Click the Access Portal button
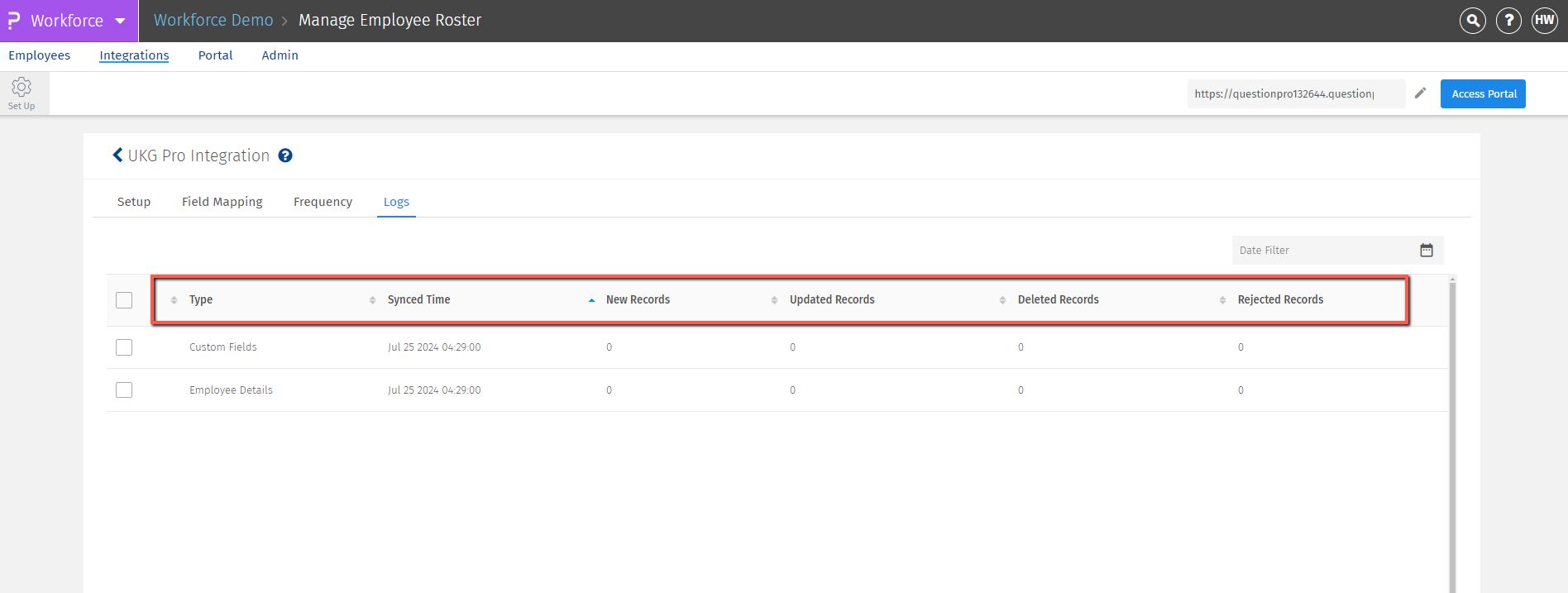The image size is (1568, 593). pyautogui.click(x=1483, y=93)
